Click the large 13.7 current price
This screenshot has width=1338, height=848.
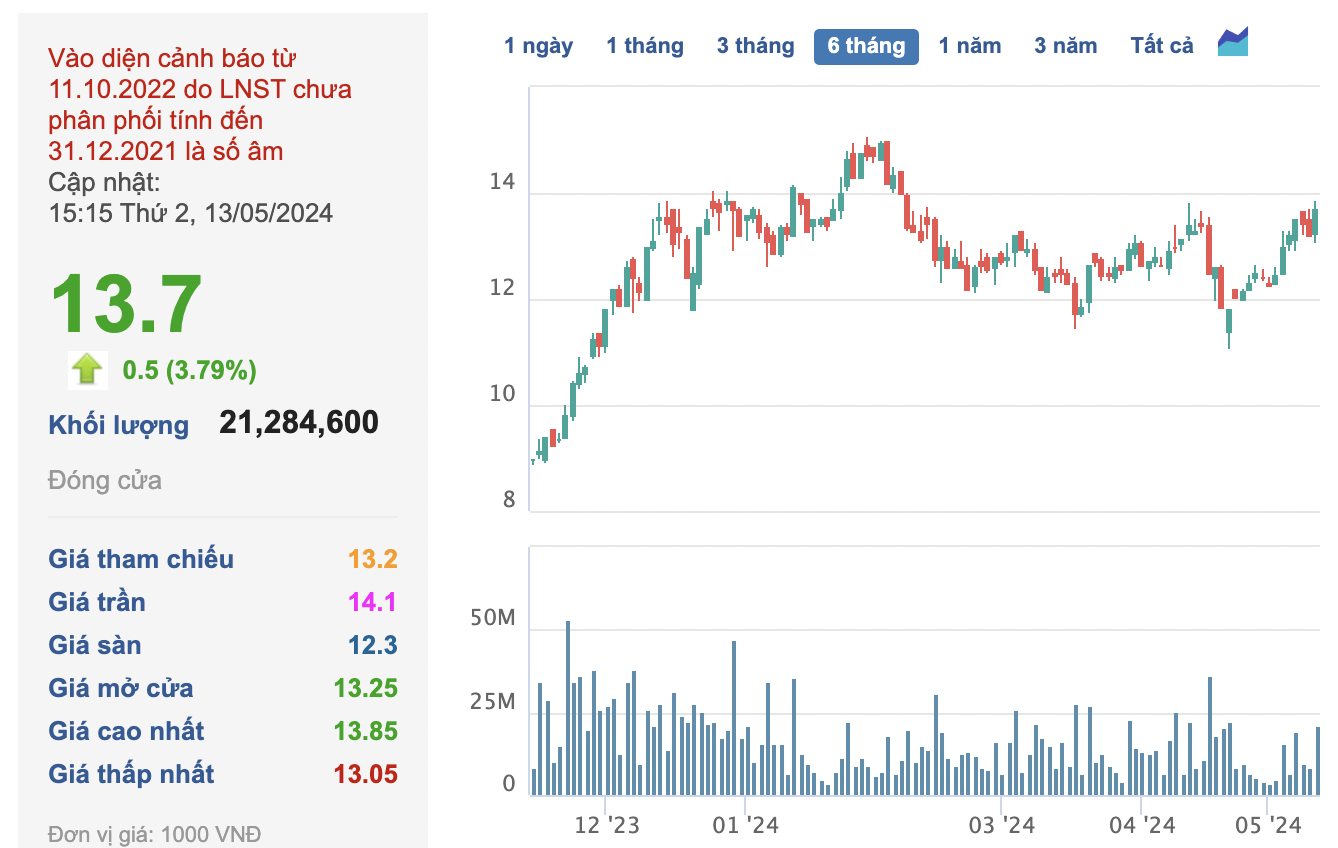127,305
